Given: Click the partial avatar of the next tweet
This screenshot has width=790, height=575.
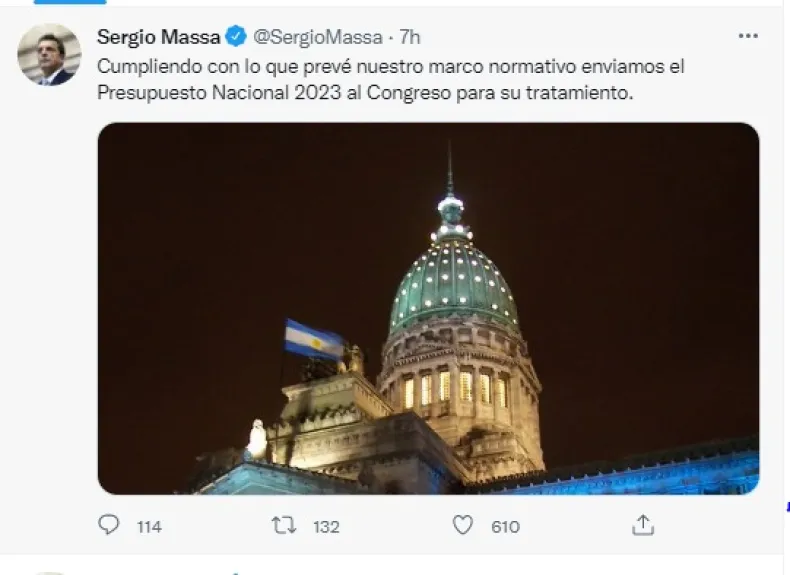Looking at the screenshot, I should pos(49,573).
